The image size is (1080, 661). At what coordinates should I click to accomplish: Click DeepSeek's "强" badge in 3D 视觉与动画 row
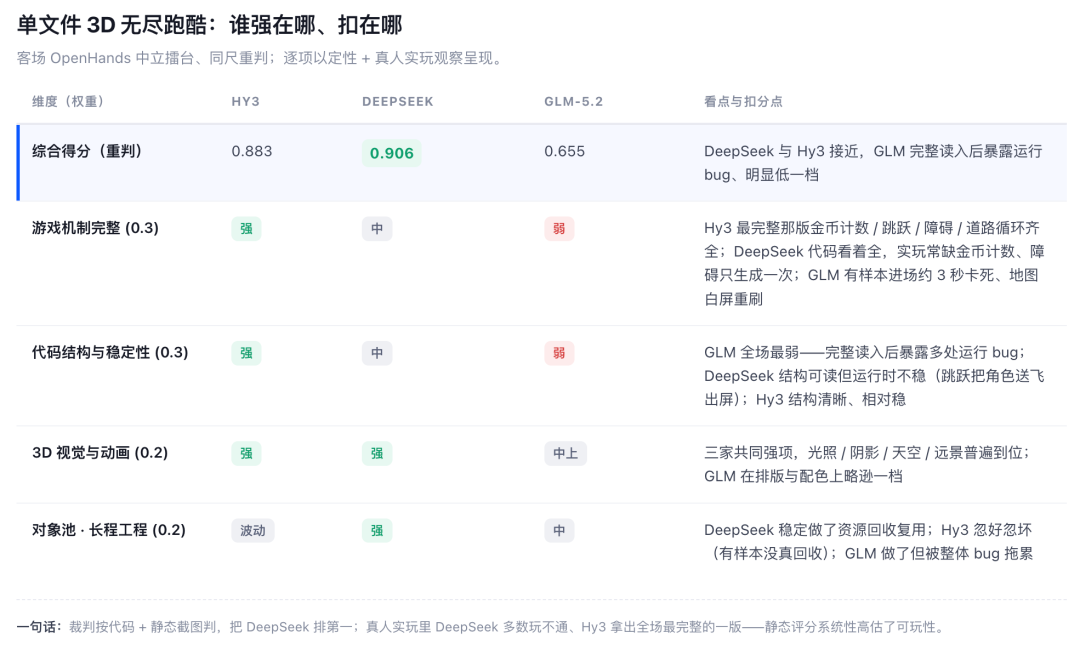point(377,453)
